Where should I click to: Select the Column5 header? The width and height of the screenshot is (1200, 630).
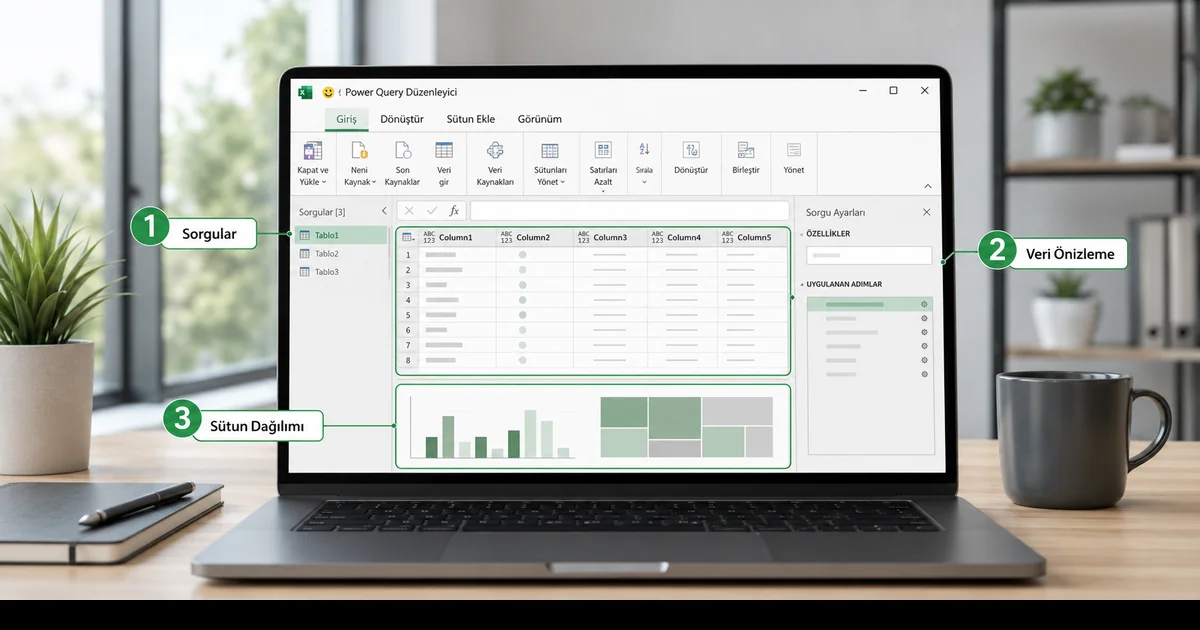pos(753,238)
